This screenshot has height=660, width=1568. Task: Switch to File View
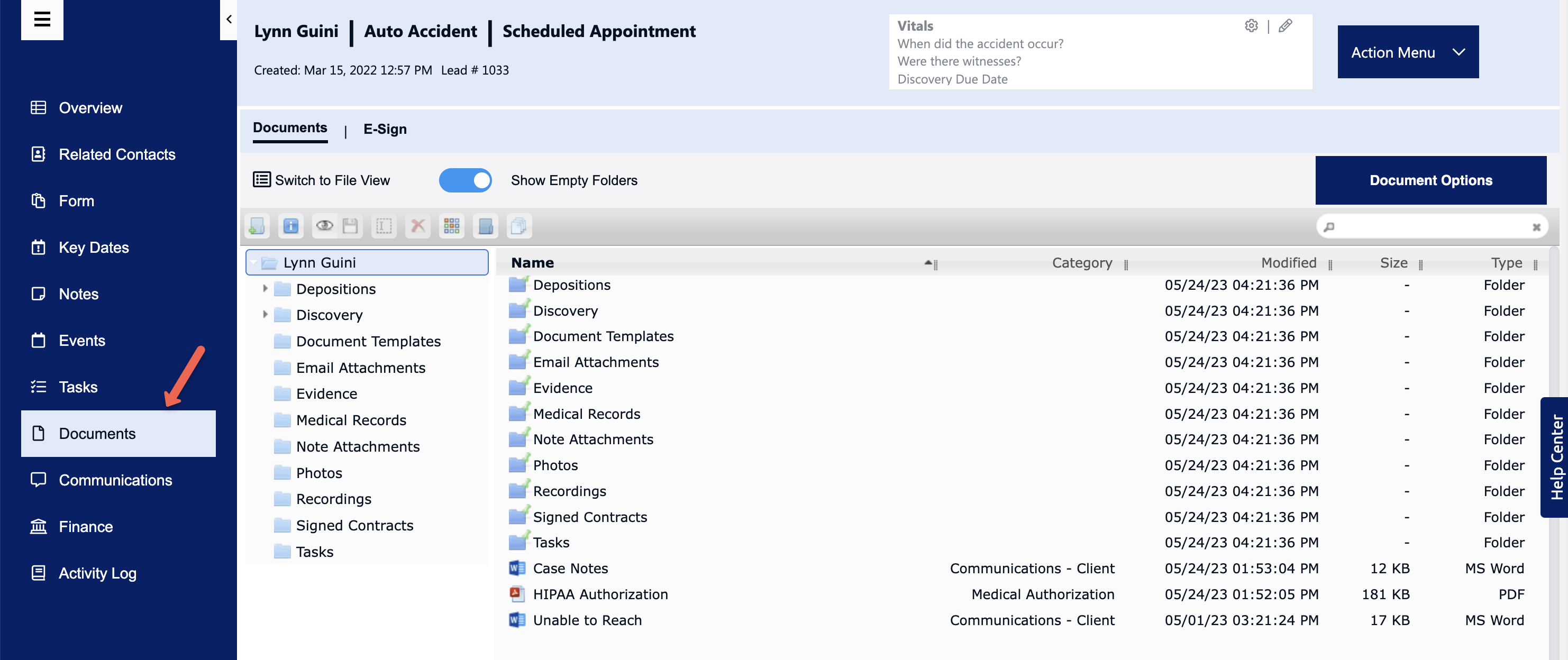322,180
